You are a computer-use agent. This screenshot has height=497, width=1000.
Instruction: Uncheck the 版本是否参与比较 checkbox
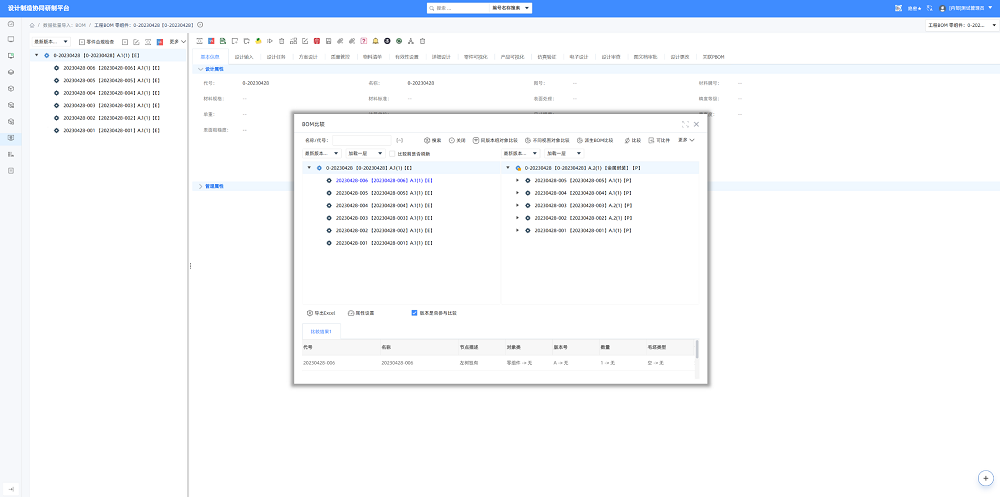coord(415,313)
